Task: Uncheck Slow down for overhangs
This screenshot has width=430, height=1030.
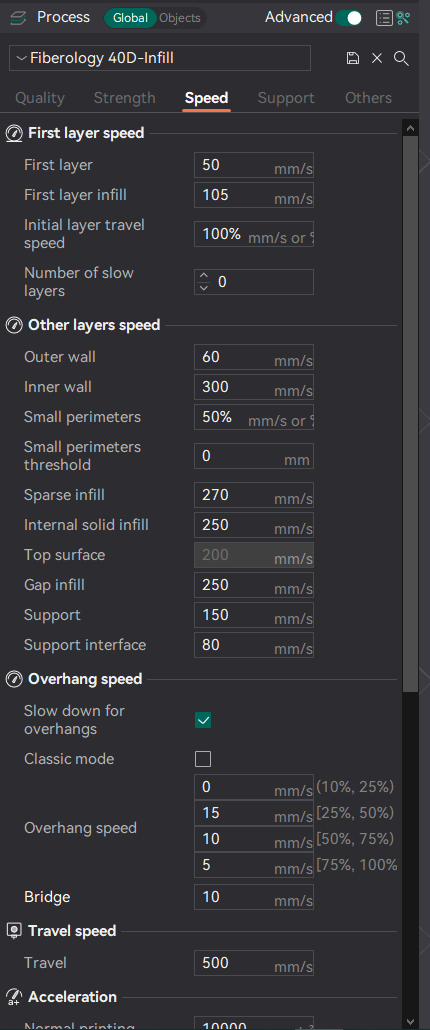Action: [203, 721]
